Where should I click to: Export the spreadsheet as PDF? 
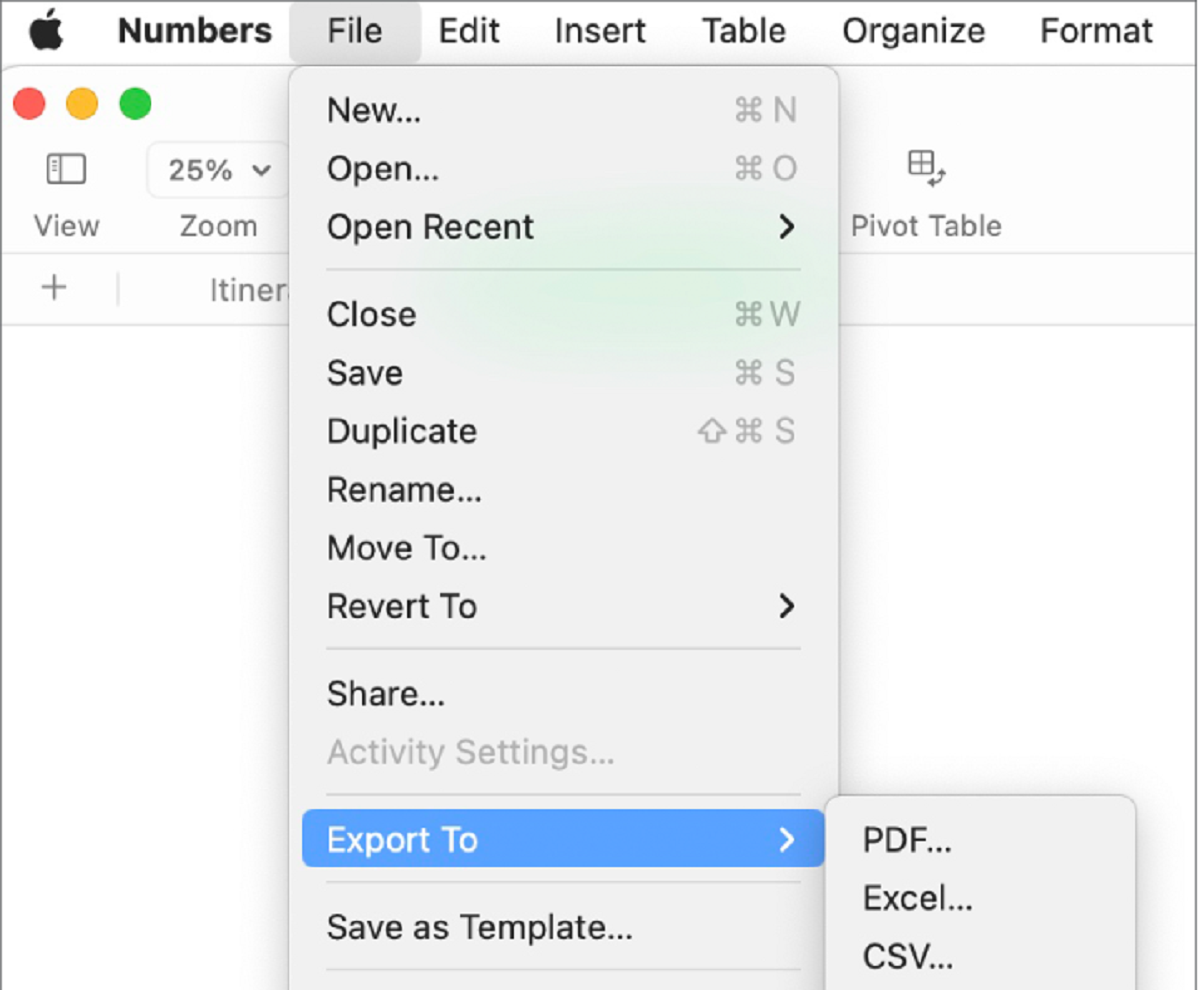(x=906, y=840)
